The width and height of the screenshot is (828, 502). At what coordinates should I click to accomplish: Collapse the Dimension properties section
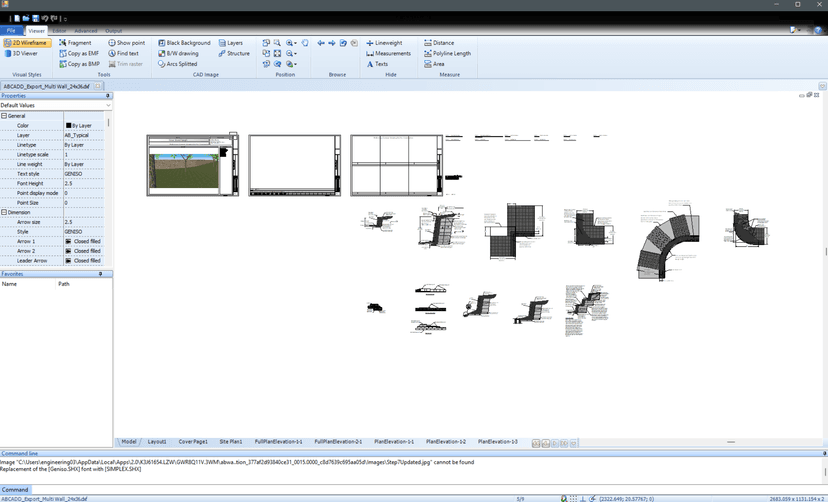pos(4,212)
